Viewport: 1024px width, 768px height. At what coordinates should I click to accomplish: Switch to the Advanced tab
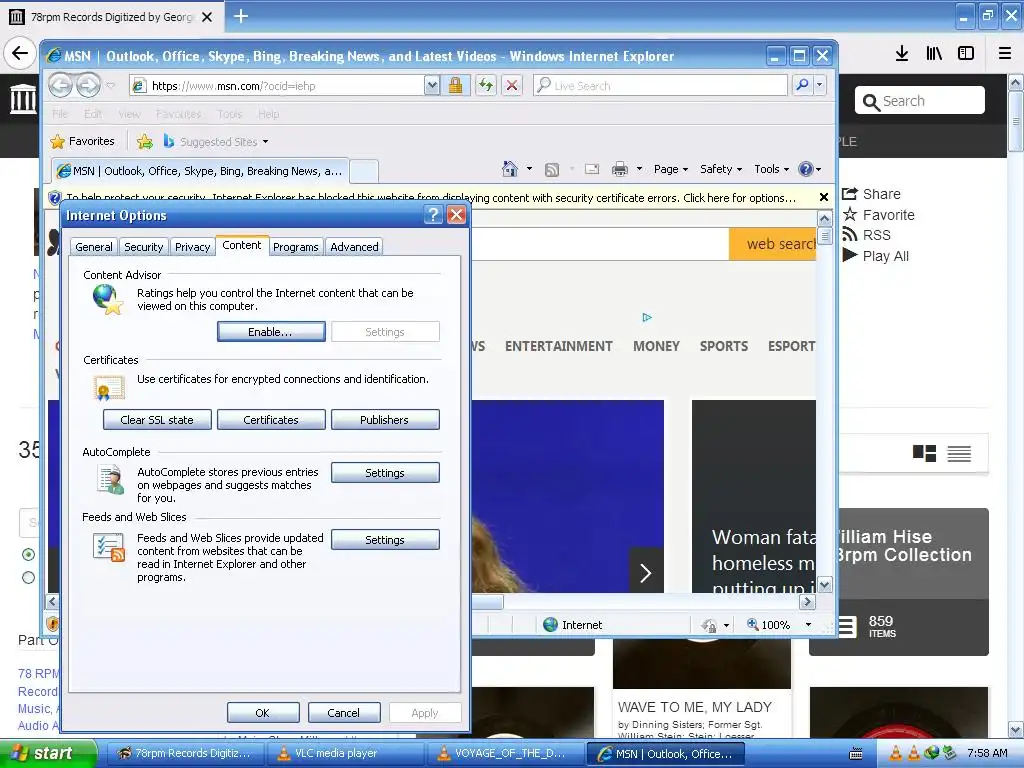pyautogui.click(x=354, y=247)
